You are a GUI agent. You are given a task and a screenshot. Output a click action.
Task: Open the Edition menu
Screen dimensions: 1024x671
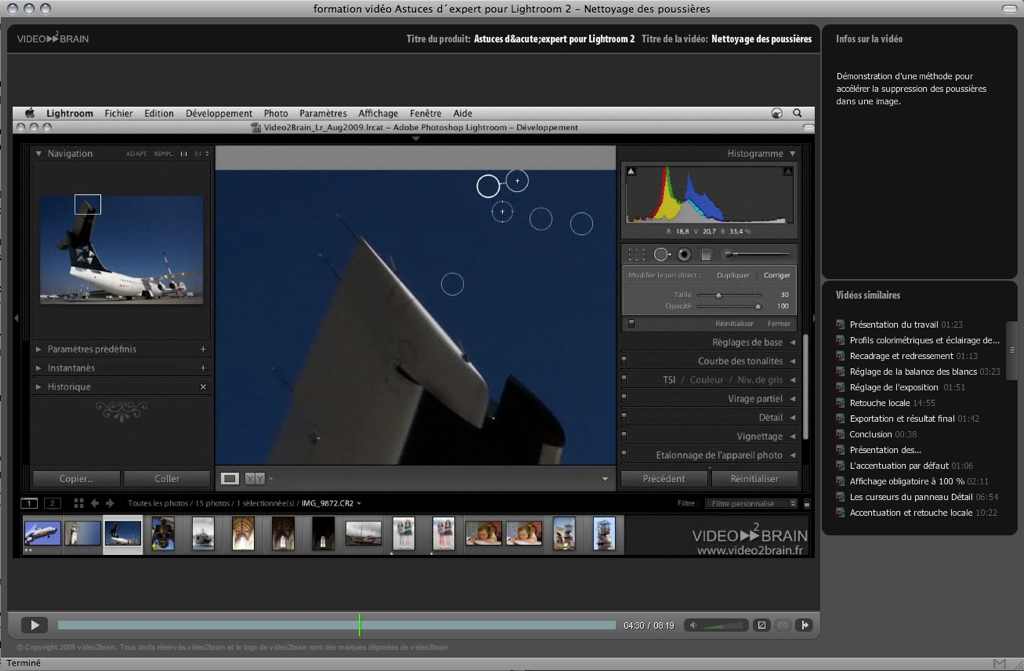(159, 113)
